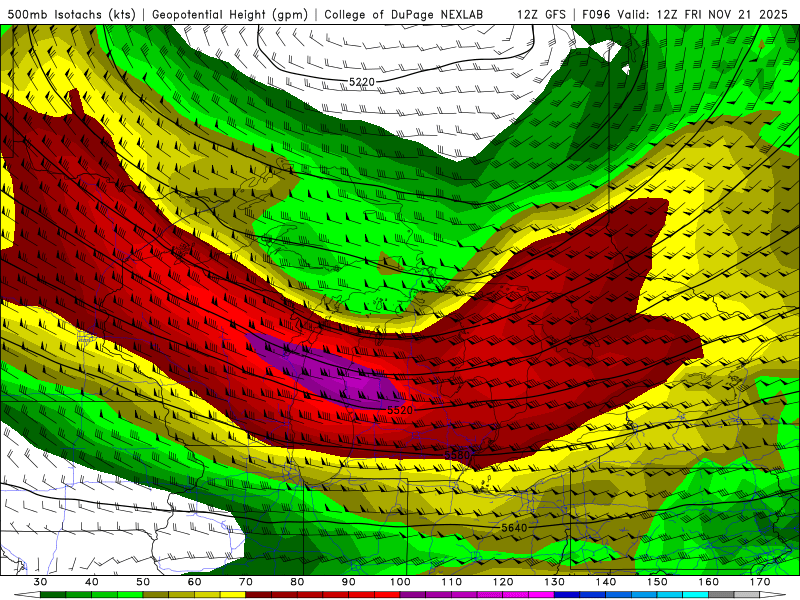Click the 'F096' forecast hour text
Screen dimensions: 800x600
[x=596, y=14]
